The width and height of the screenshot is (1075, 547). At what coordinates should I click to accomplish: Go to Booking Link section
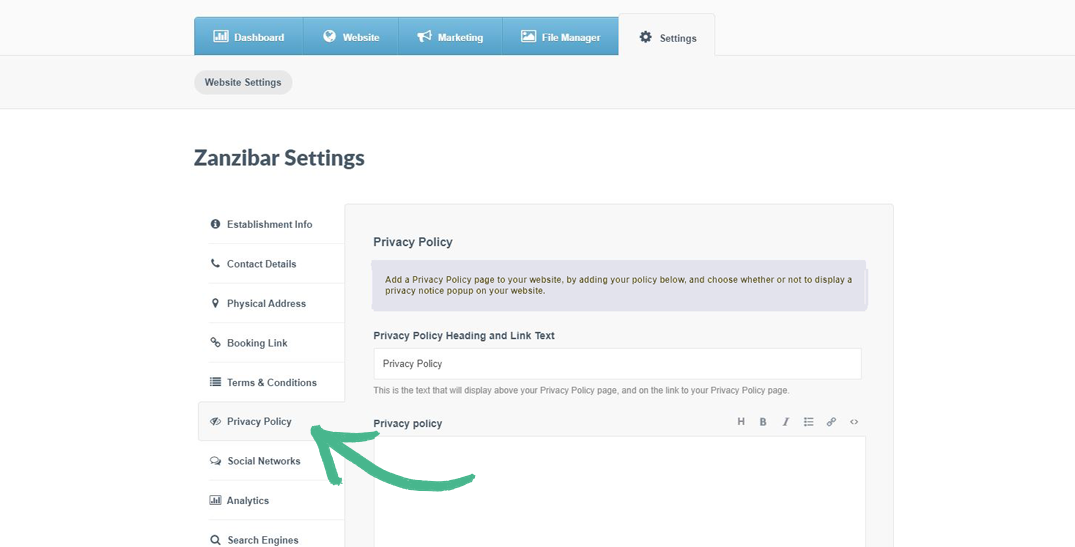tap(257, 343)
